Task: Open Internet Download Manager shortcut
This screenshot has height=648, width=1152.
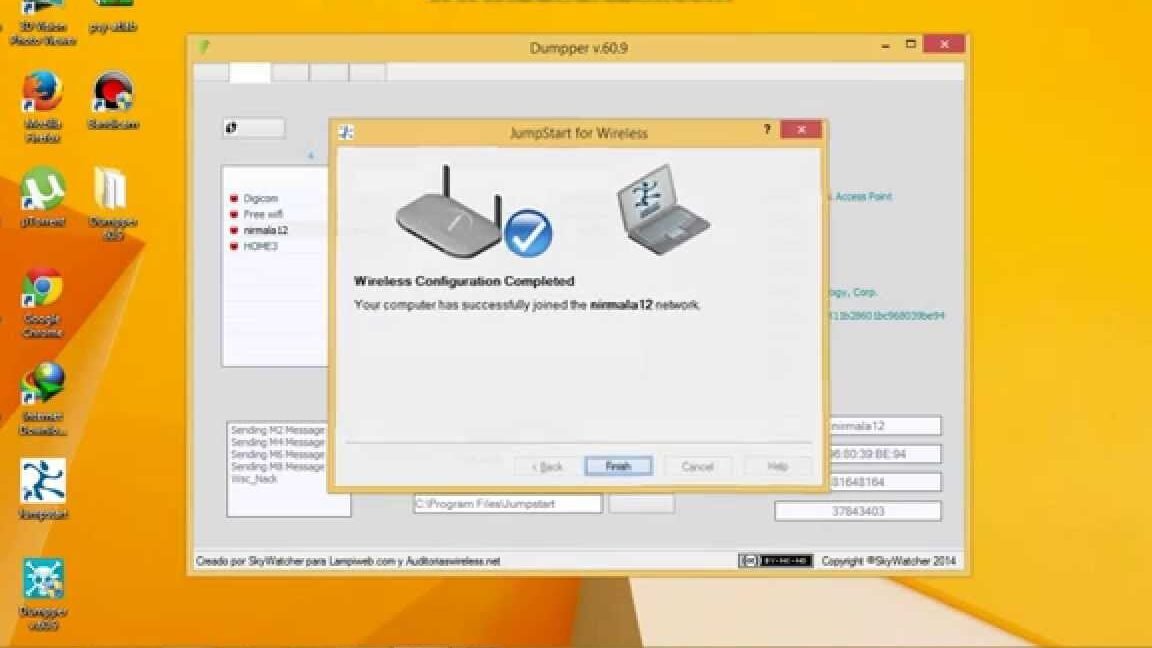Action: click(x=43, y=384)
